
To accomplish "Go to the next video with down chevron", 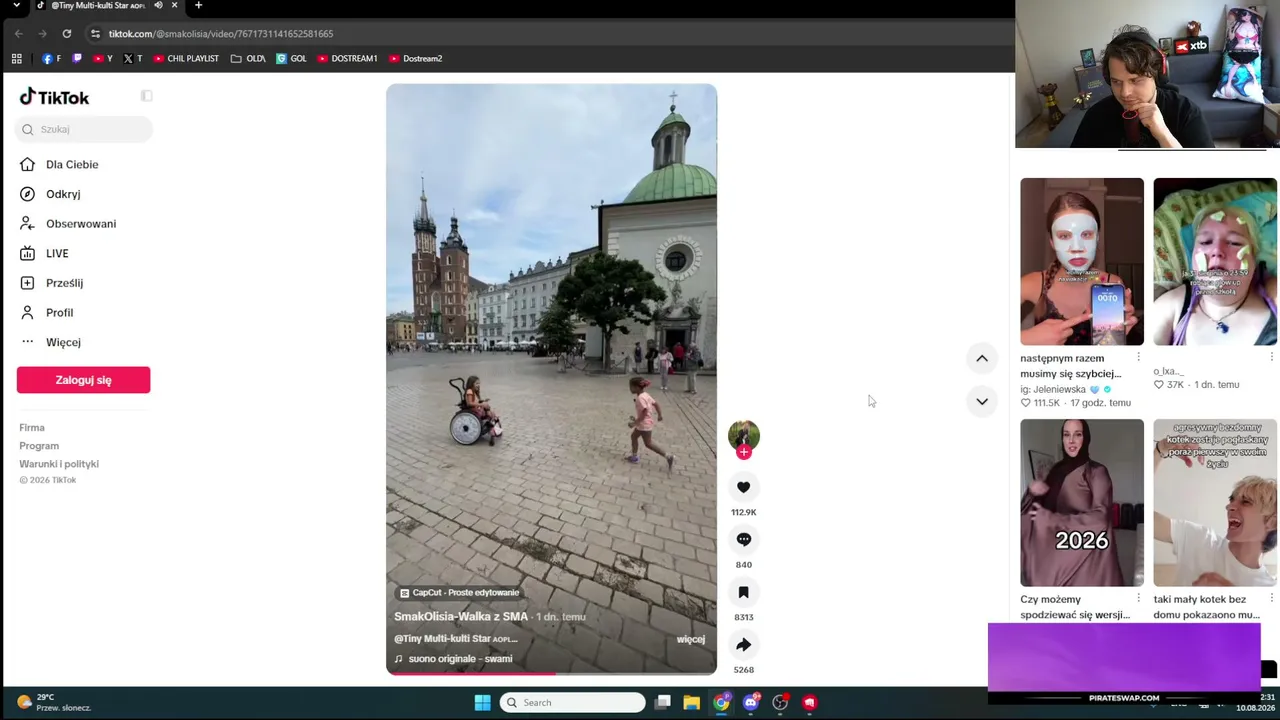I will [x=982, y=401].
